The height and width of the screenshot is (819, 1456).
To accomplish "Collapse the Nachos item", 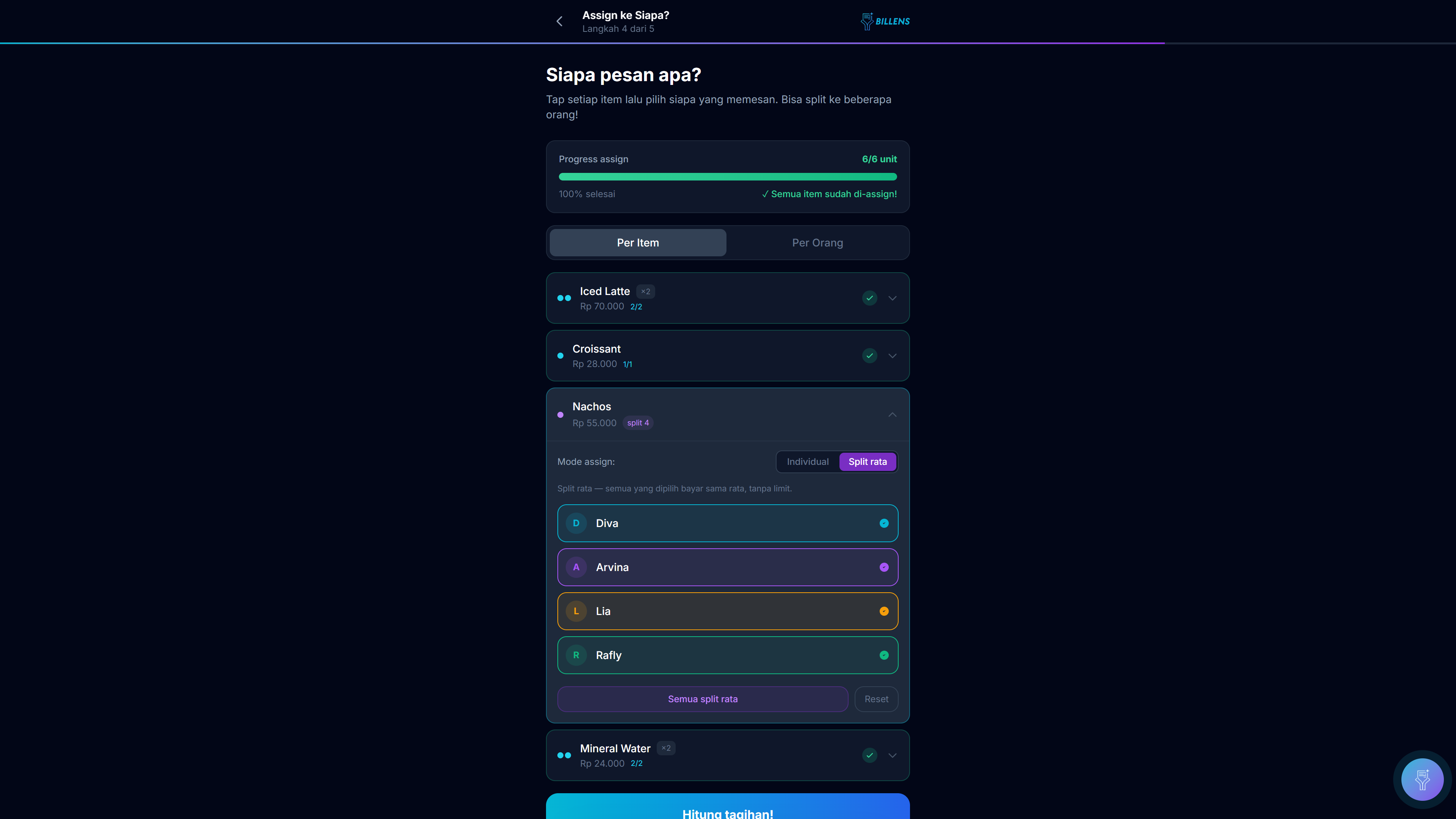I will pos(892,415).
